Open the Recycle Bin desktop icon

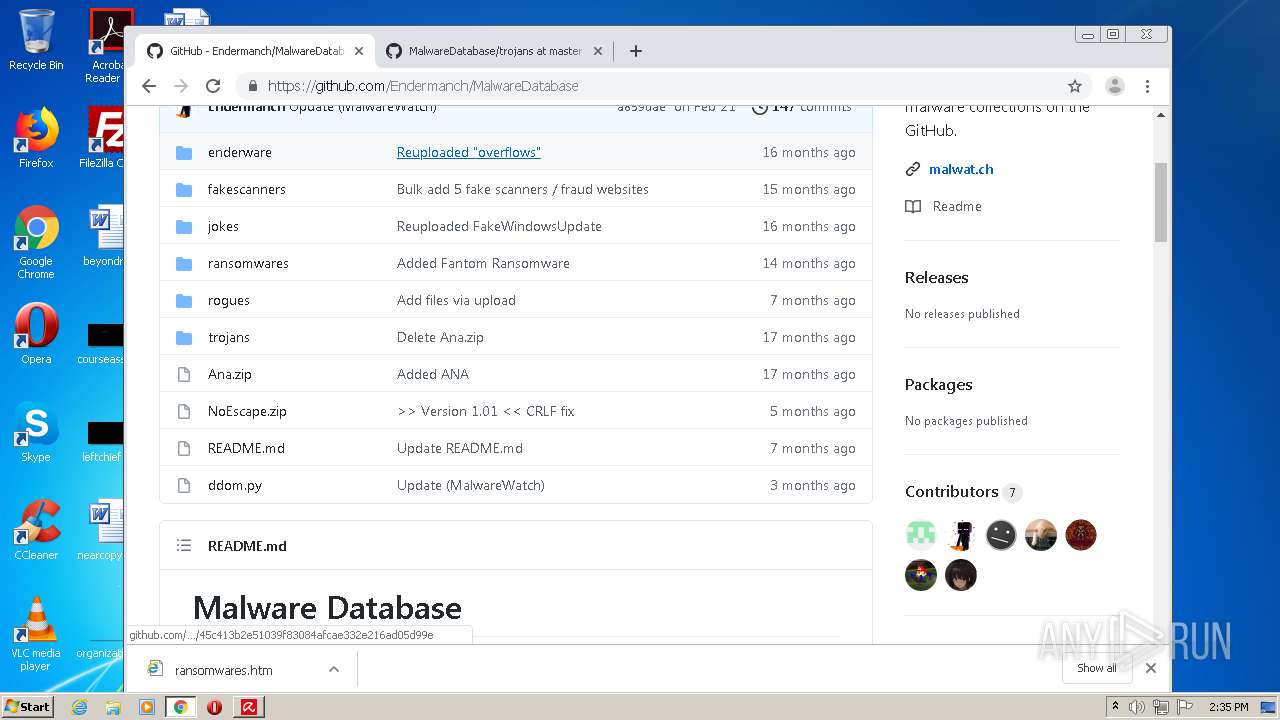click(x=36, y=40)
